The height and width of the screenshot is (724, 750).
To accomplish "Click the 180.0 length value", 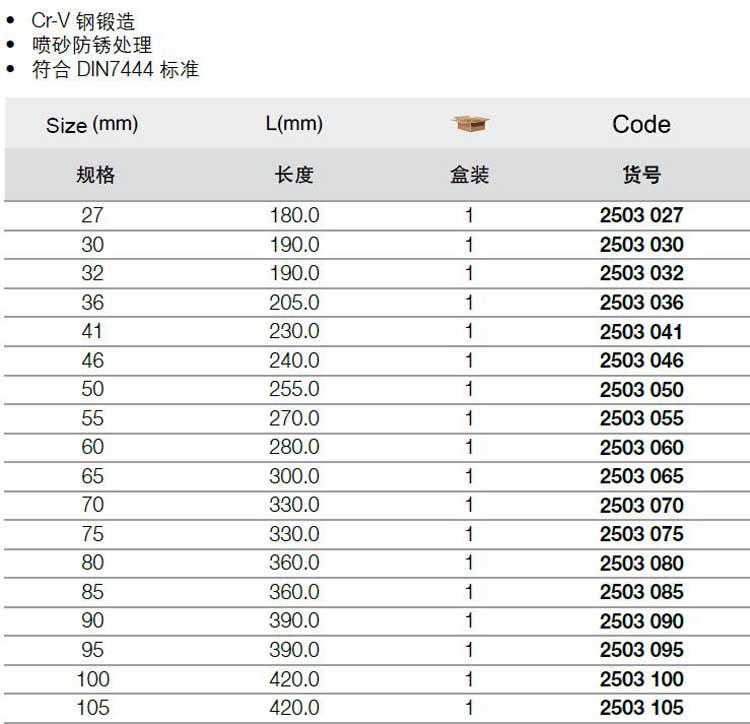I will pos(294,215).
